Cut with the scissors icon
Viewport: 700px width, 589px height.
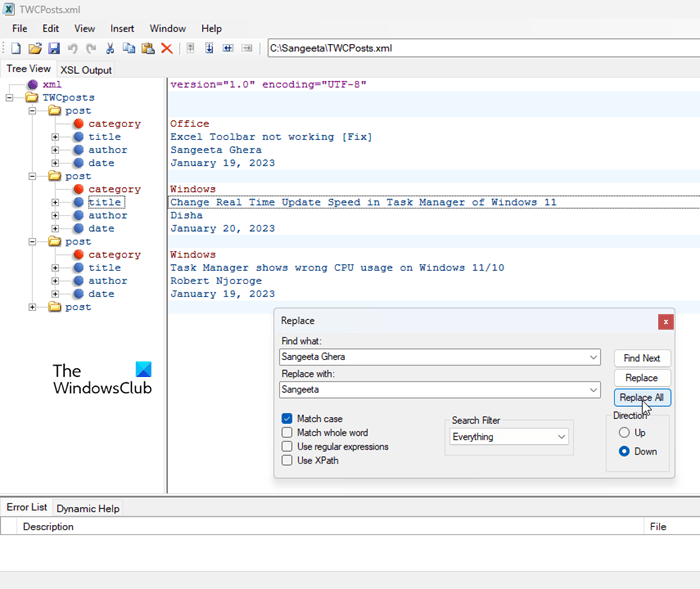[110, 48]
